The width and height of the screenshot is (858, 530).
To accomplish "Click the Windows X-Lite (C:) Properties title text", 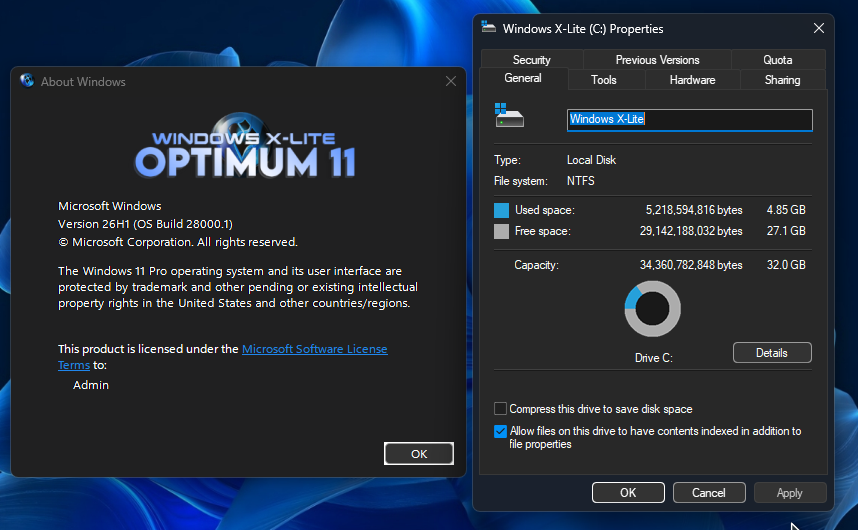I will click(x=583, y=28).
